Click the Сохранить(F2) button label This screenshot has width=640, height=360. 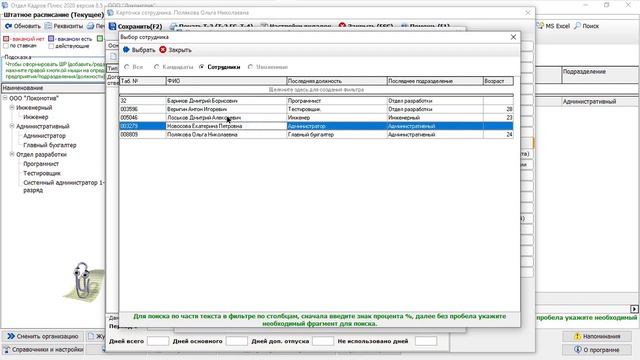coord(140,27)
